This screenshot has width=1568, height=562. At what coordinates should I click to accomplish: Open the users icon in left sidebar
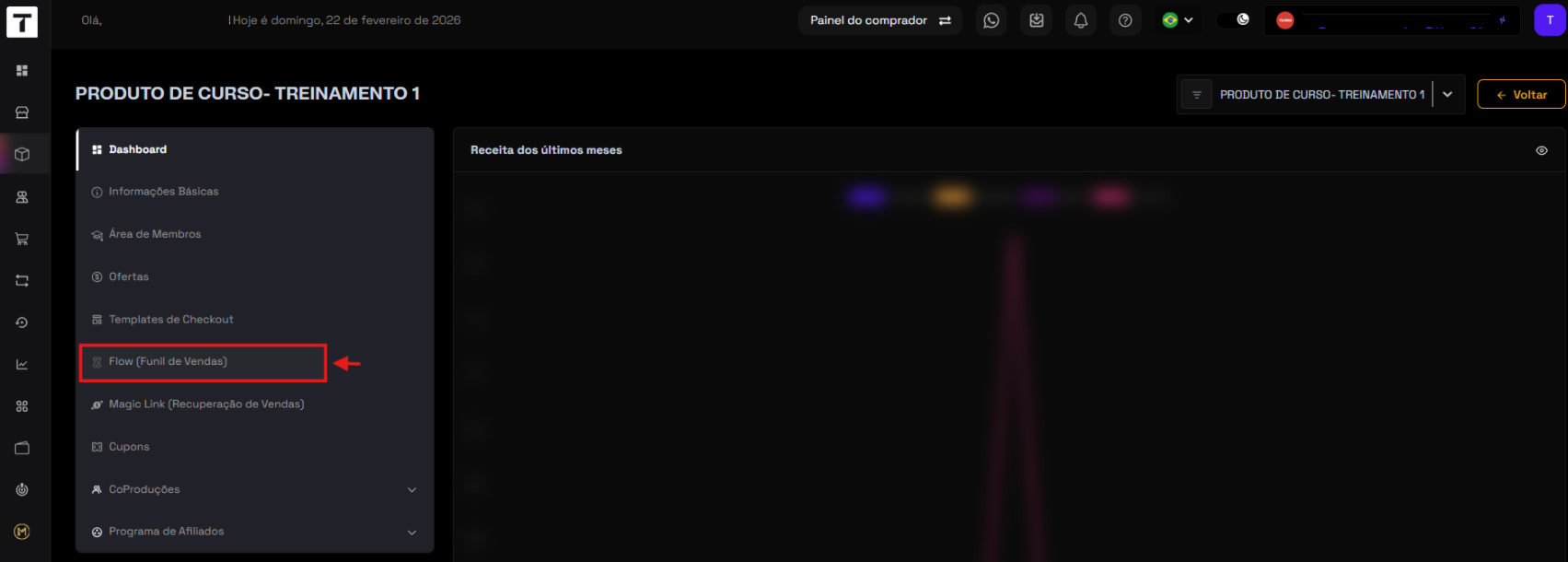pos(22,197)
